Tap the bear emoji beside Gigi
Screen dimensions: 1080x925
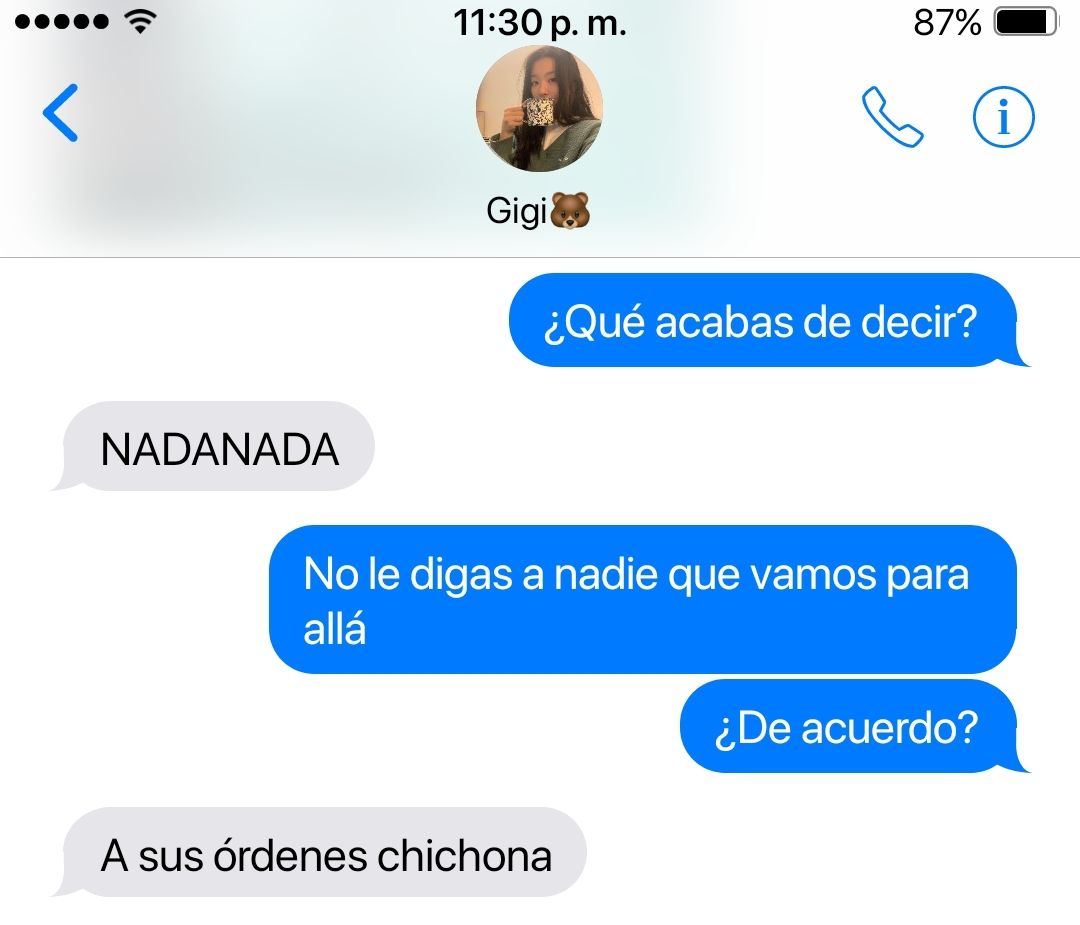(x=570, y=211)
